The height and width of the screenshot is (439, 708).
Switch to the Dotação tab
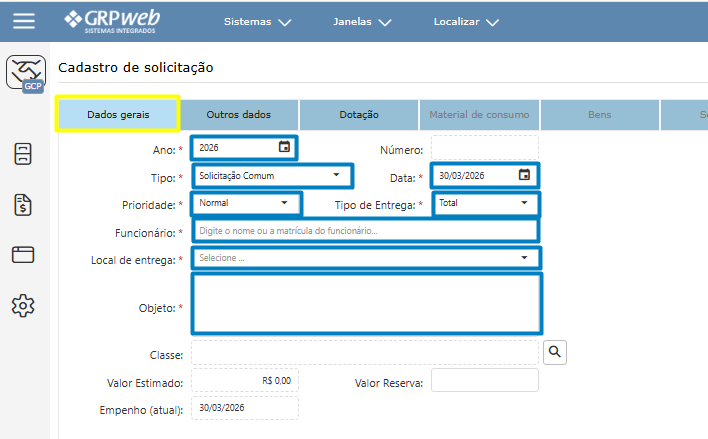[x=359, y=115]
